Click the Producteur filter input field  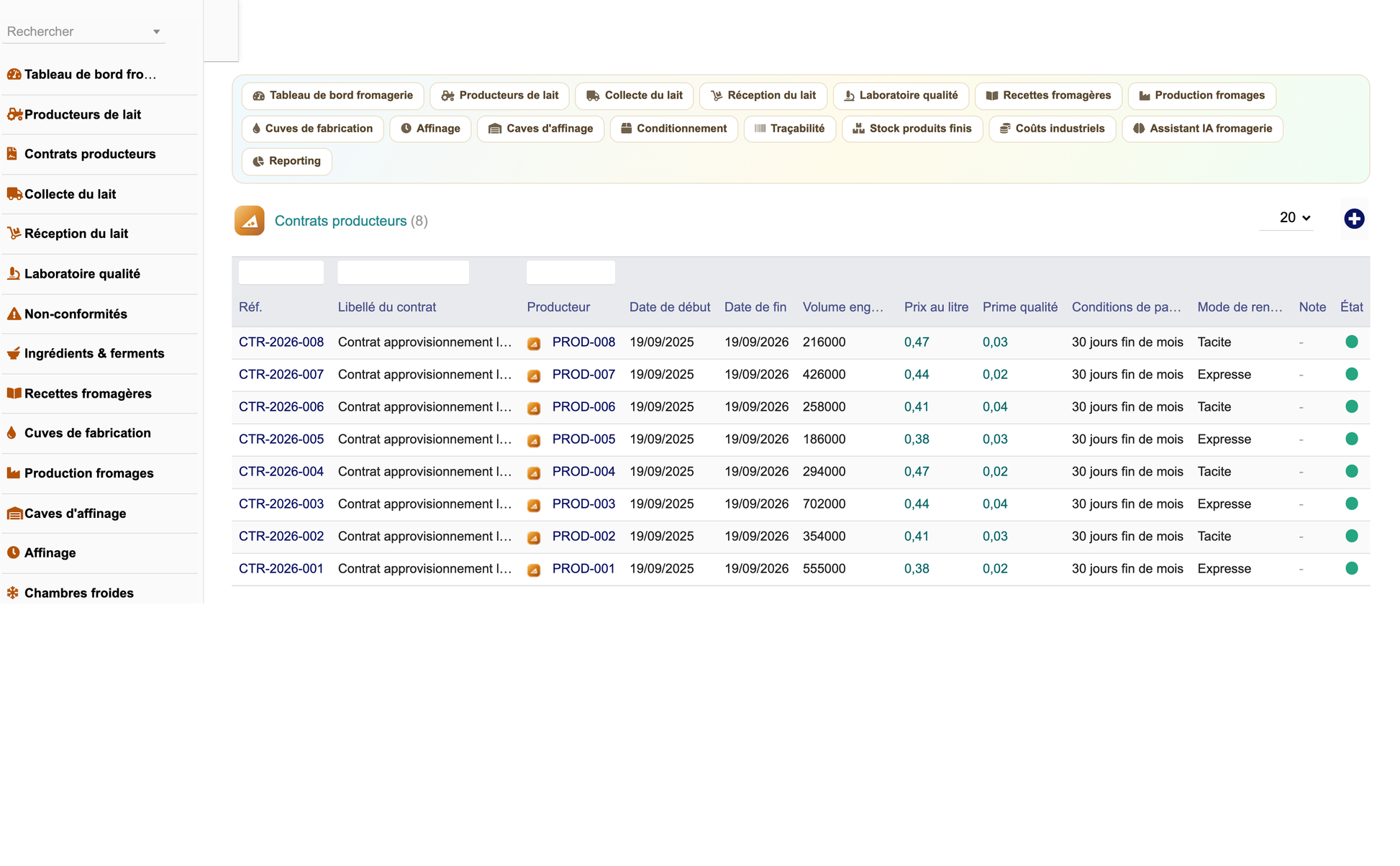(571, 273)
